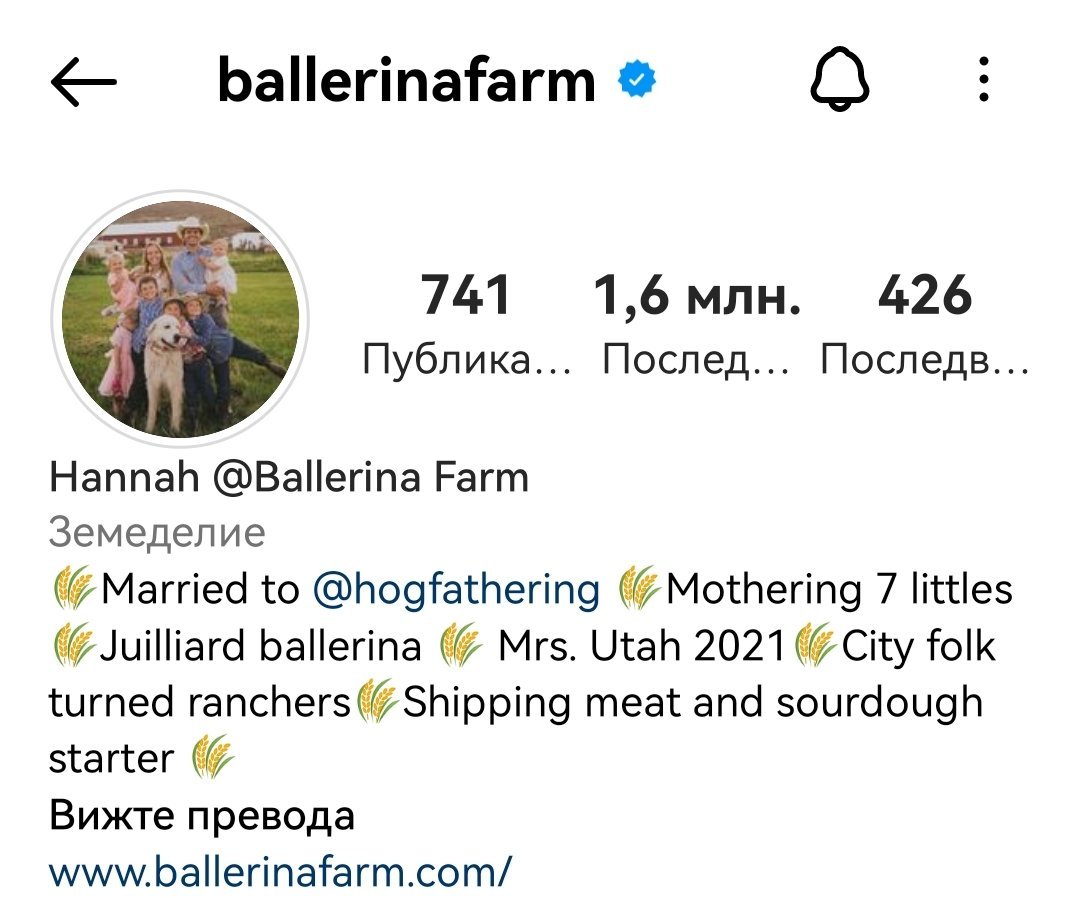
Task: Click the wheat emoji before "Juilliard ballerina"
Action: point(73,647)
